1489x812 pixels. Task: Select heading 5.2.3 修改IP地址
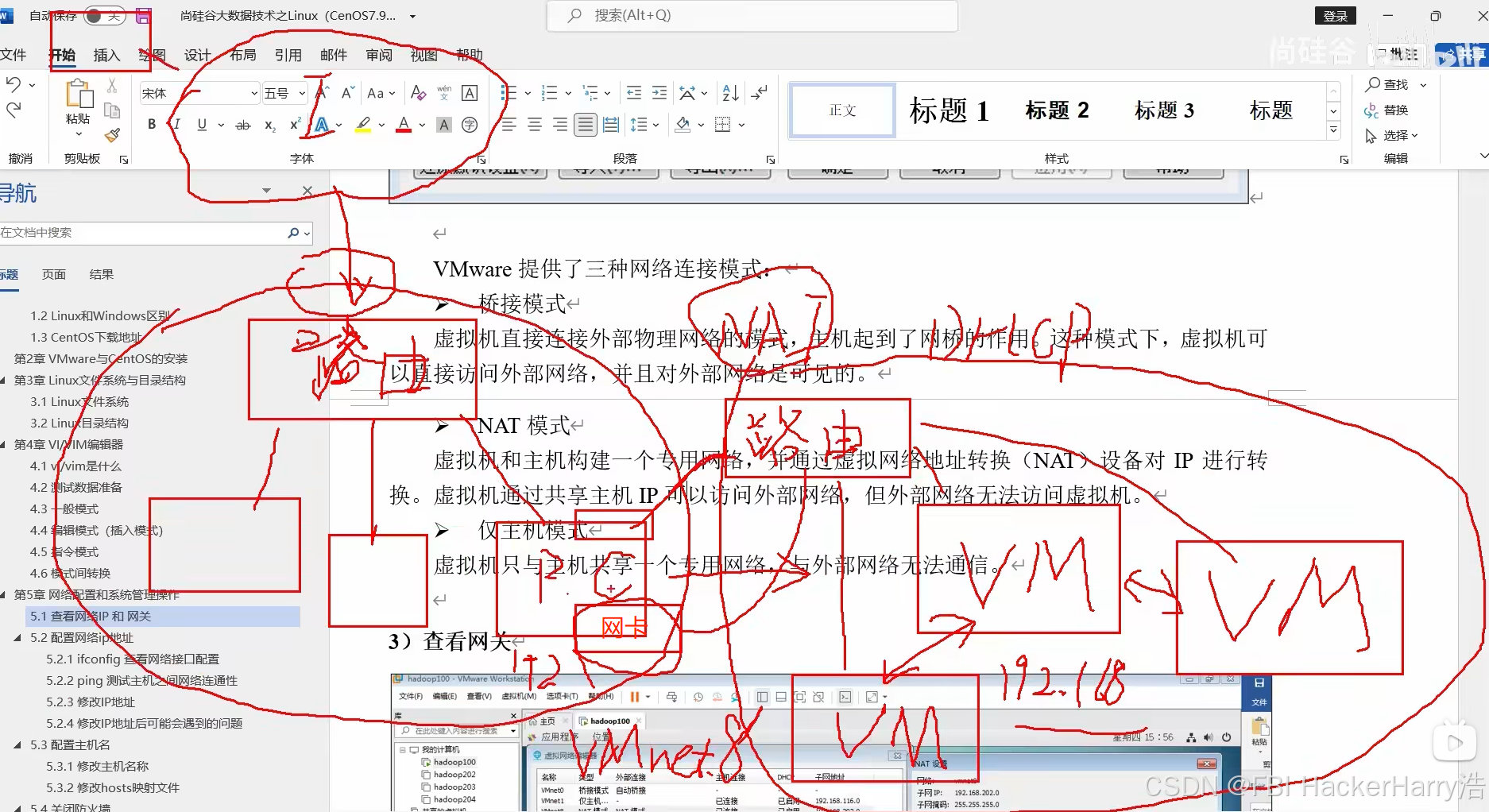[x=91, y=702]
